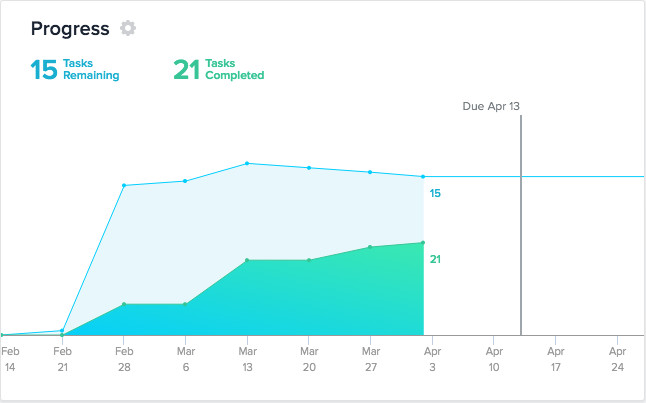Click the Mar 20 remaining tasks point
Image resolution: width=646 pixels, height=403 pixels.
tap(309, 167)
